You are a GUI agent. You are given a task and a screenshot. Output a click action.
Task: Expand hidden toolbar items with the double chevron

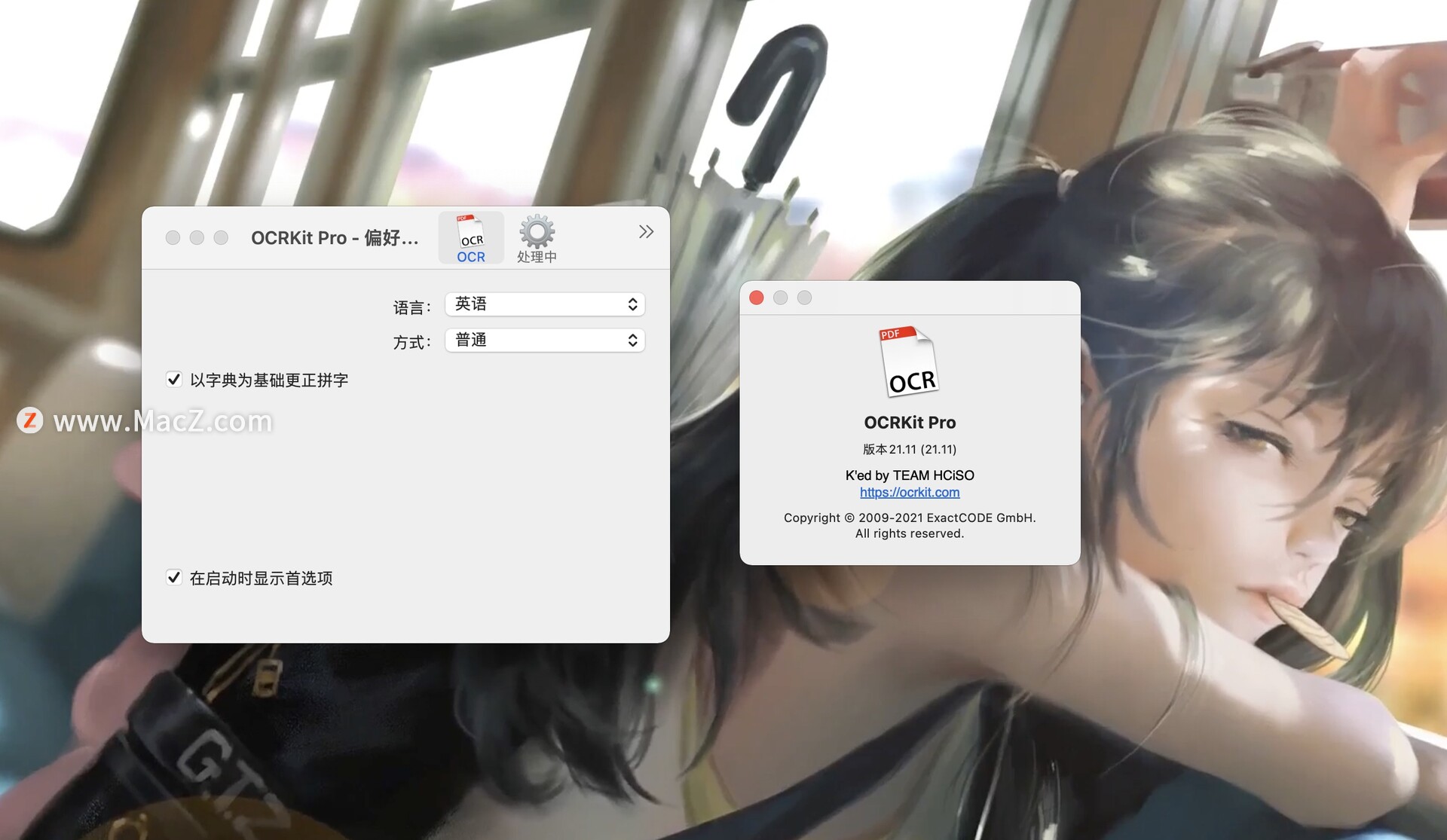coord(646,231)
